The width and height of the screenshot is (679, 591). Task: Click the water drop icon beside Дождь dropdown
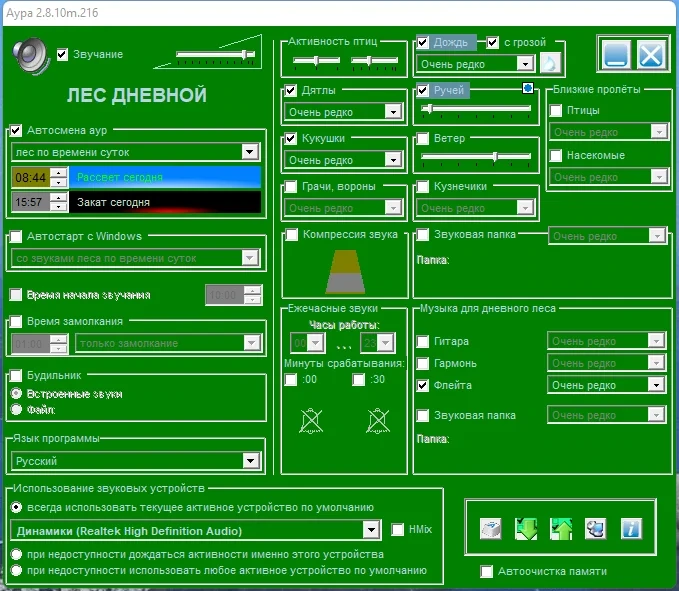(550, 64)
